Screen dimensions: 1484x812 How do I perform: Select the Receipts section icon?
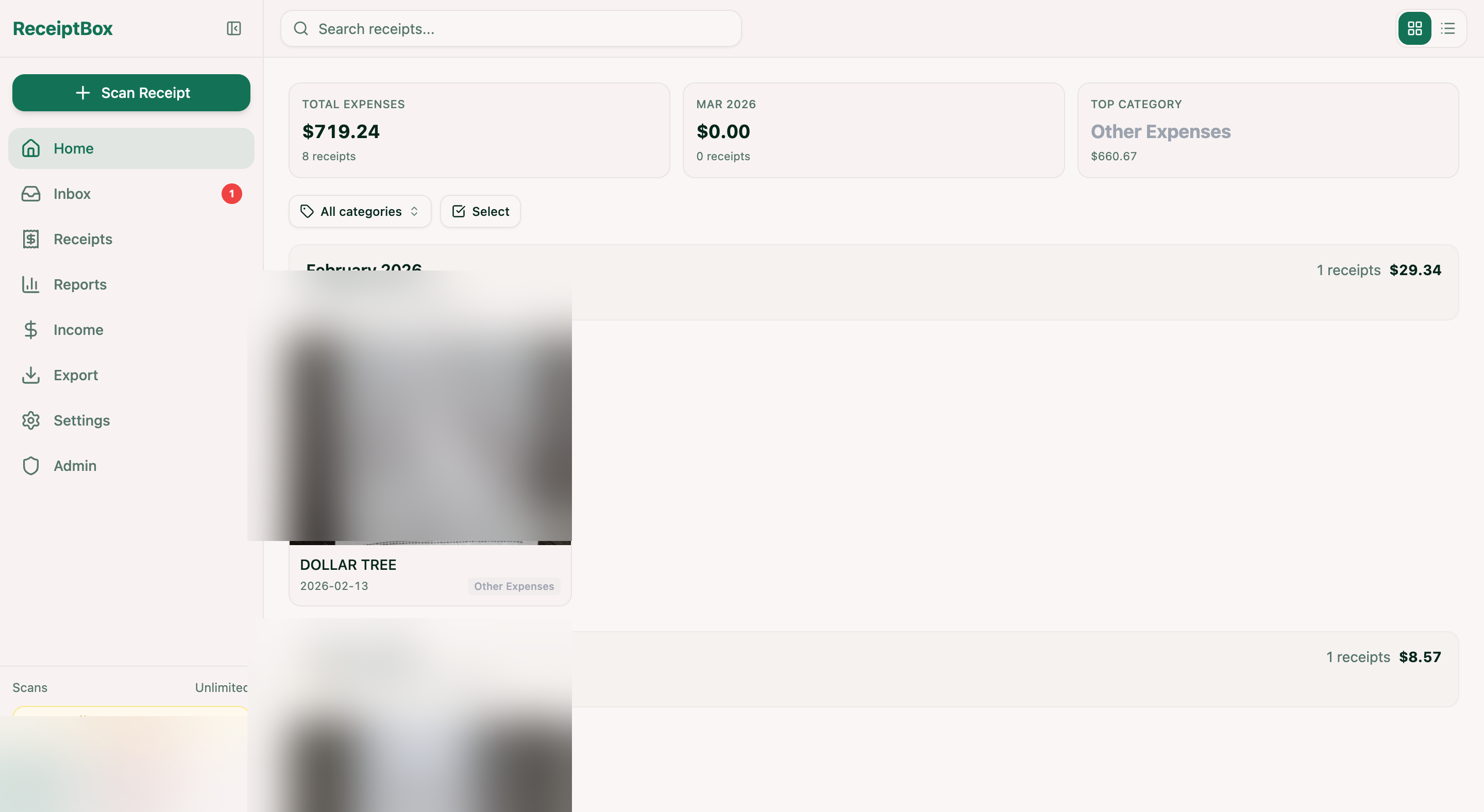pyautogui.click(x=30, y=239)
